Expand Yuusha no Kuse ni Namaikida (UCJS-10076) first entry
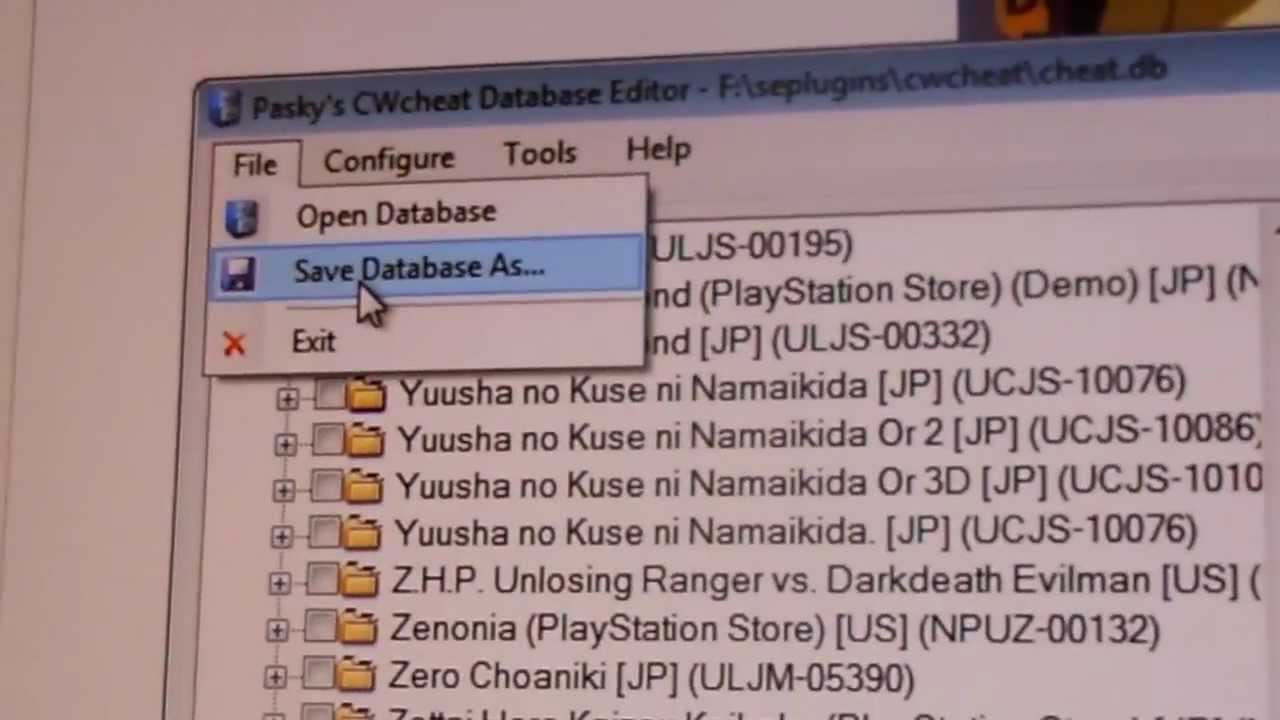The image size is (1280, 720). pyautogui.click(x=287, y=398)
